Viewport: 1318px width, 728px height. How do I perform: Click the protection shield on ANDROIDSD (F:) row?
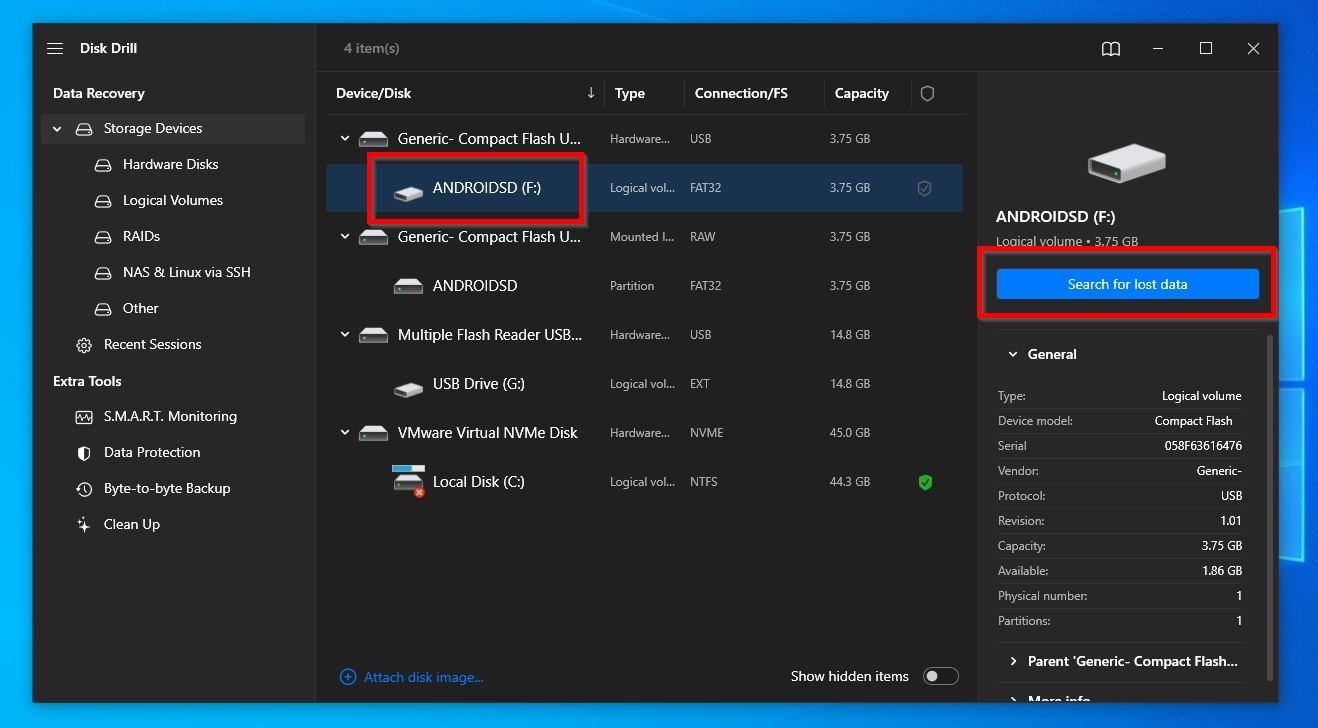pos(925,188)
